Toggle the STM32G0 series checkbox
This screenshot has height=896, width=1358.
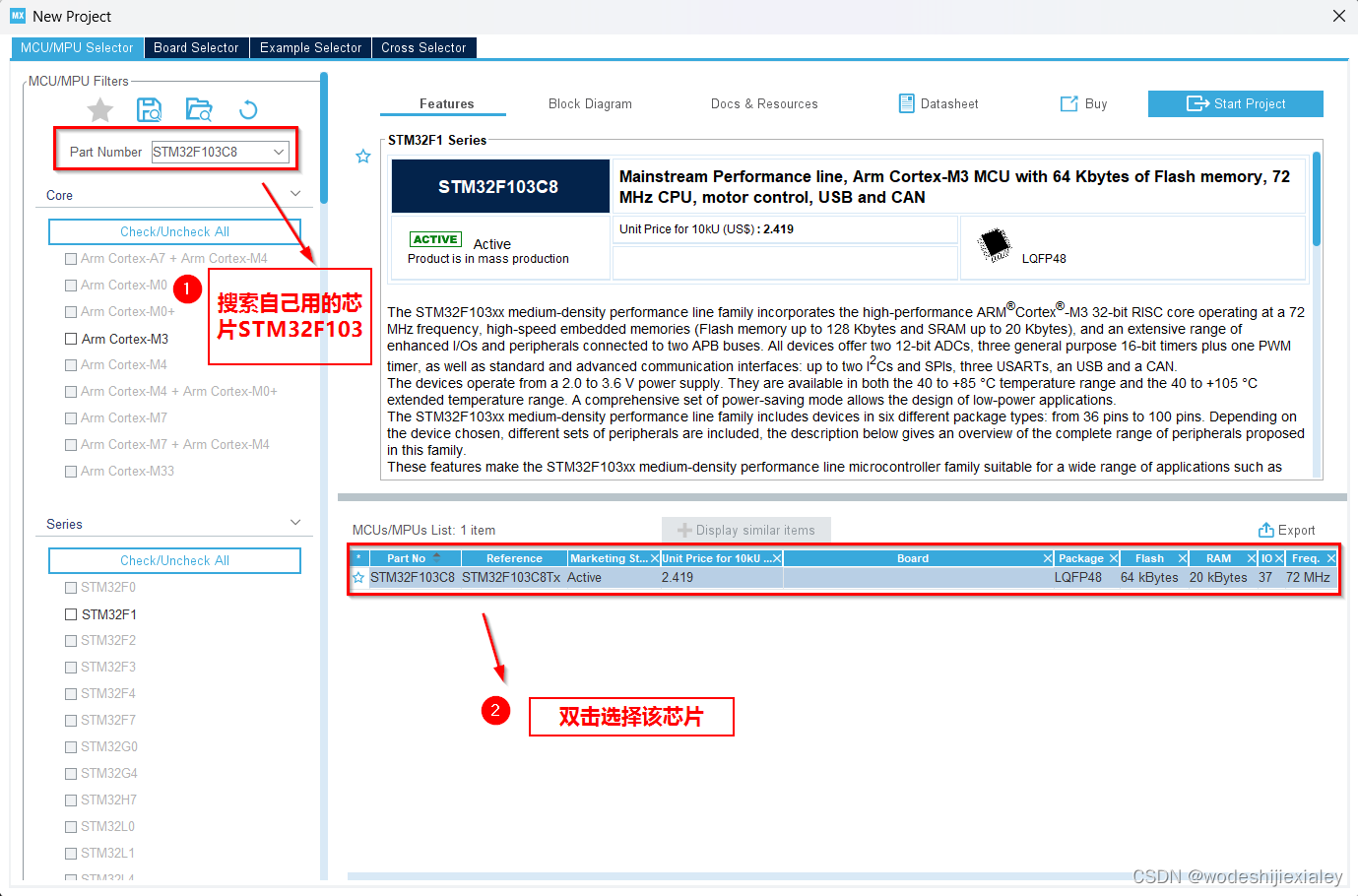coord(71,747)
